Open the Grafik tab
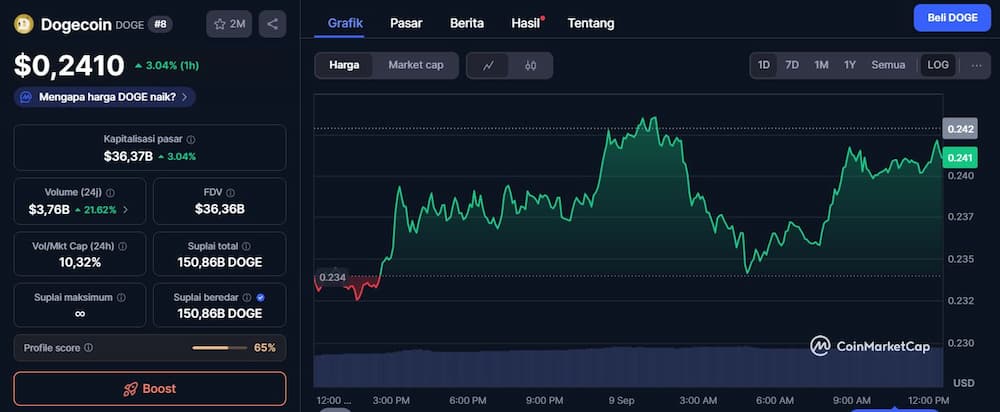1000x412 pixels. pyautogui.click(x=345, y=24)
